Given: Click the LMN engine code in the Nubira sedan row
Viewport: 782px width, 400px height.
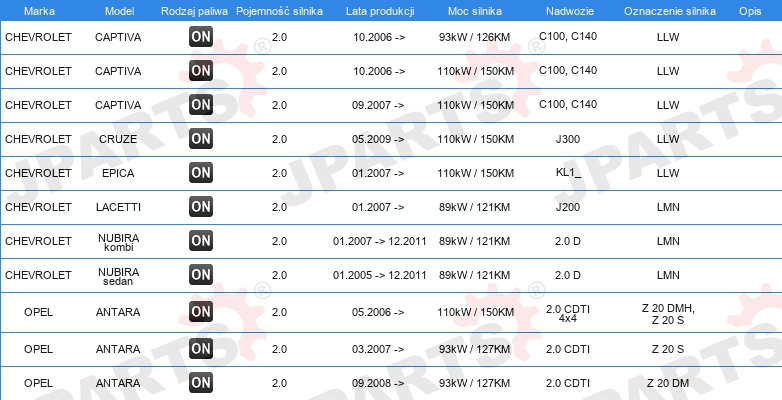Looking at the screenshot, I should (668, 275).
